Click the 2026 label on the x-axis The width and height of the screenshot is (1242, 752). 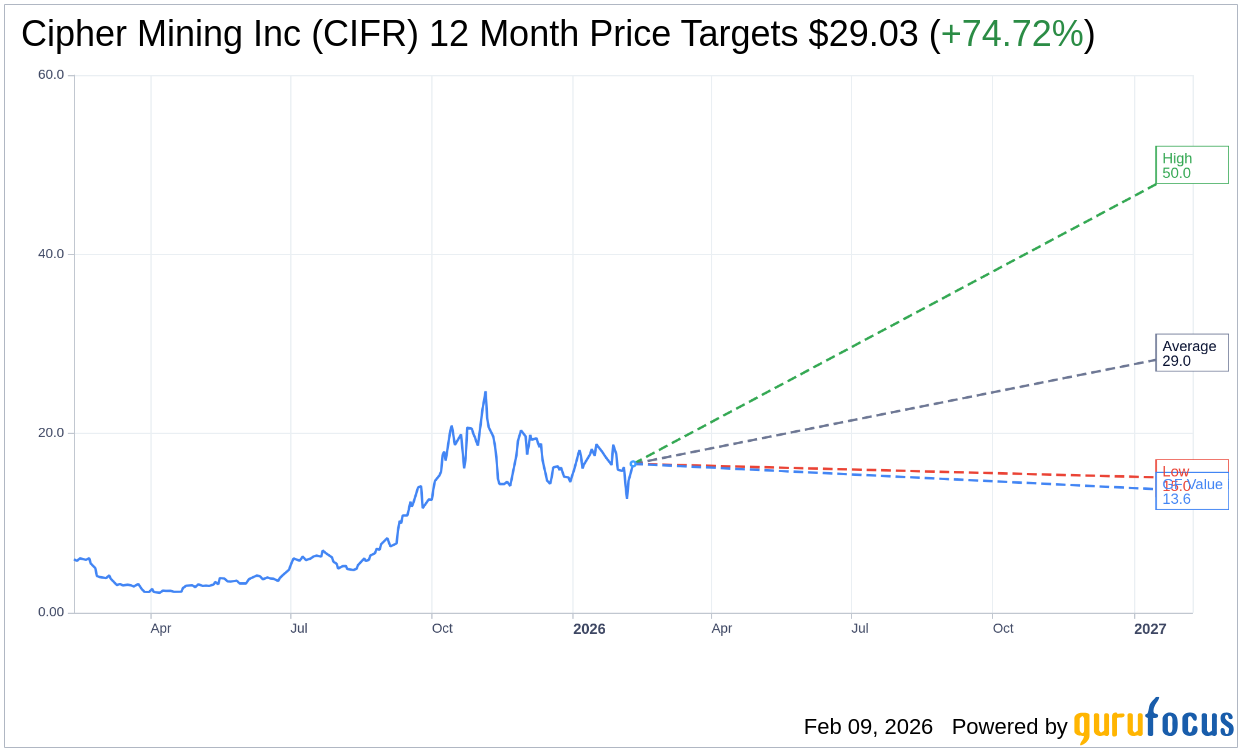coord(589,629)
